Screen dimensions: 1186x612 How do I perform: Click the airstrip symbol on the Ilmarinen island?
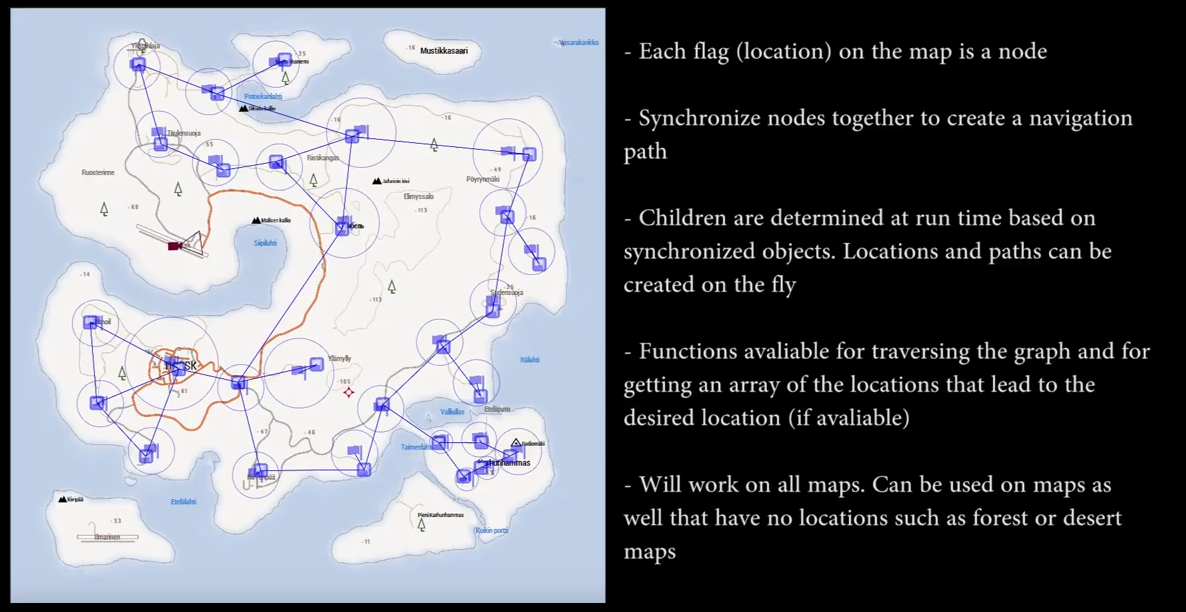[107, 537]
